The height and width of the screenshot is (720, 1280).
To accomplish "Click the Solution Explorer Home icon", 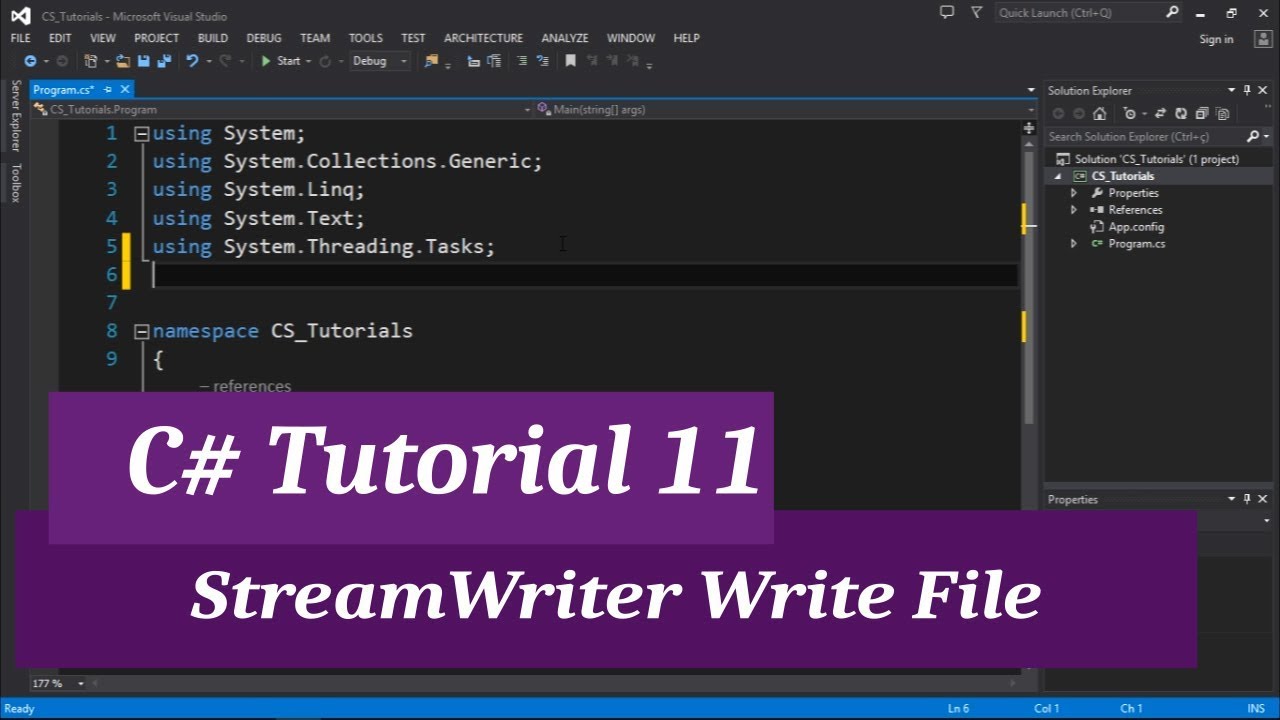I will point(1099,114).
